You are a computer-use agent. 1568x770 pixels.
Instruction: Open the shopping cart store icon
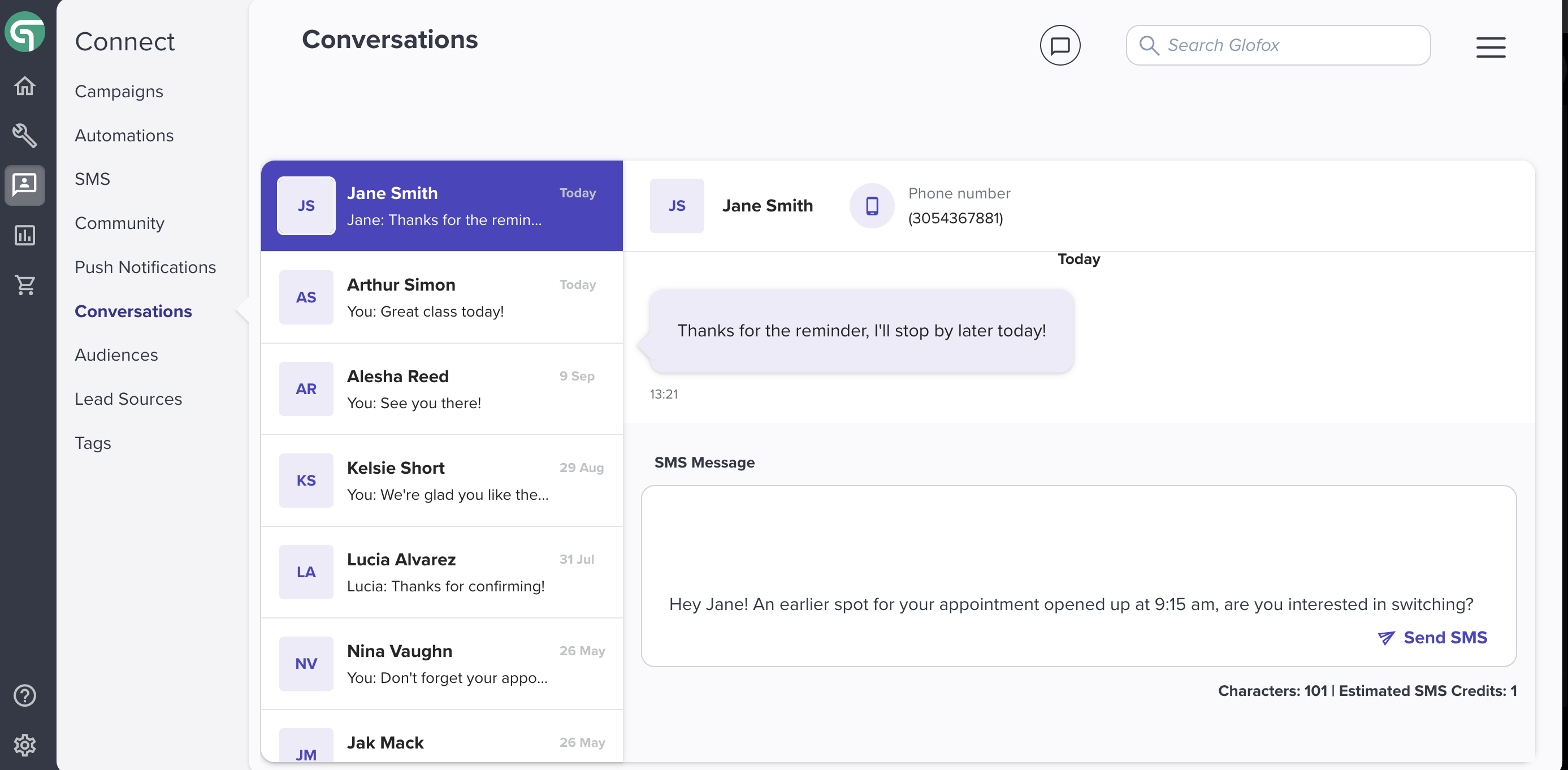coord(25,284)
